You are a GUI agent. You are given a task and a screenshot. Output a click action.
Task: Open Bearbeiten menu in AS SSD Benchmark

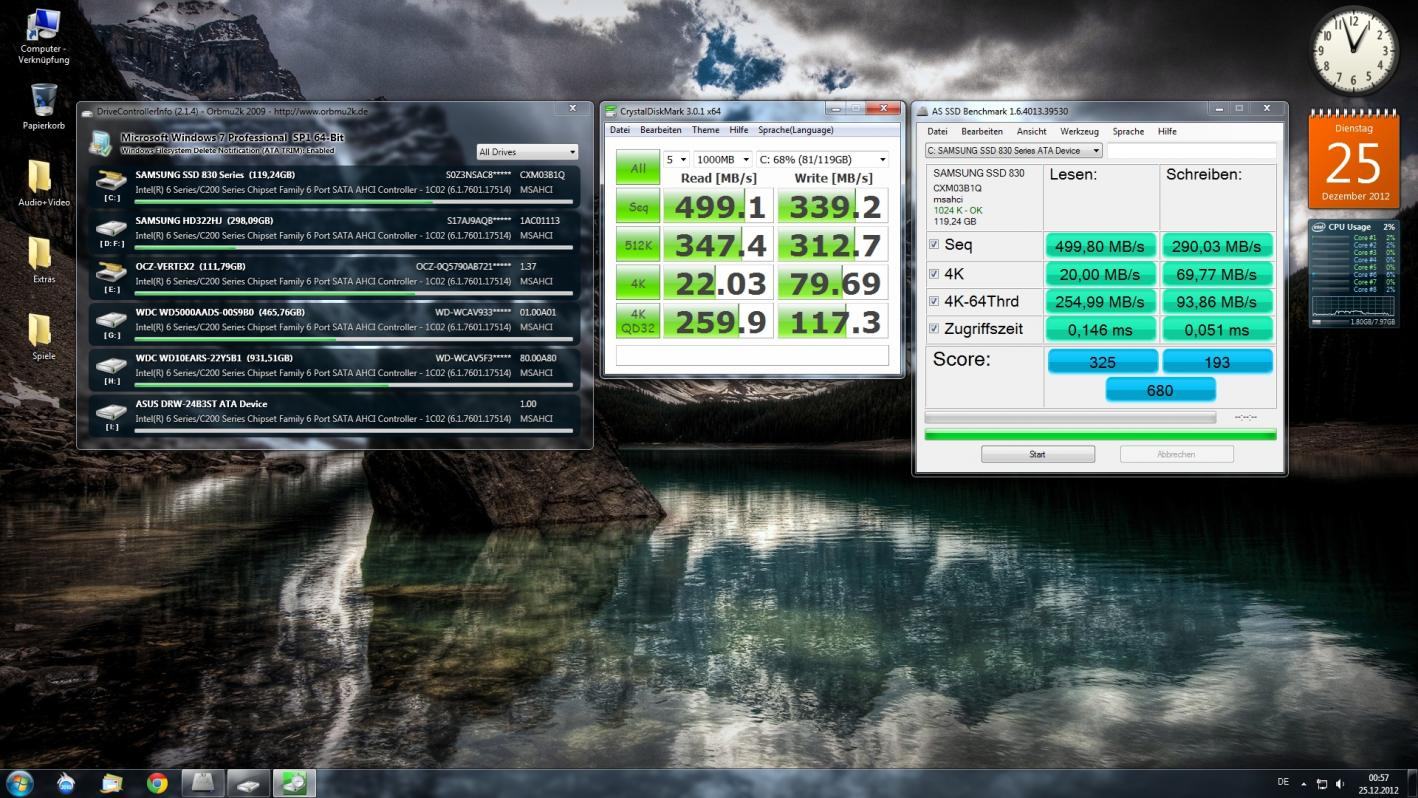coord(982,131)
